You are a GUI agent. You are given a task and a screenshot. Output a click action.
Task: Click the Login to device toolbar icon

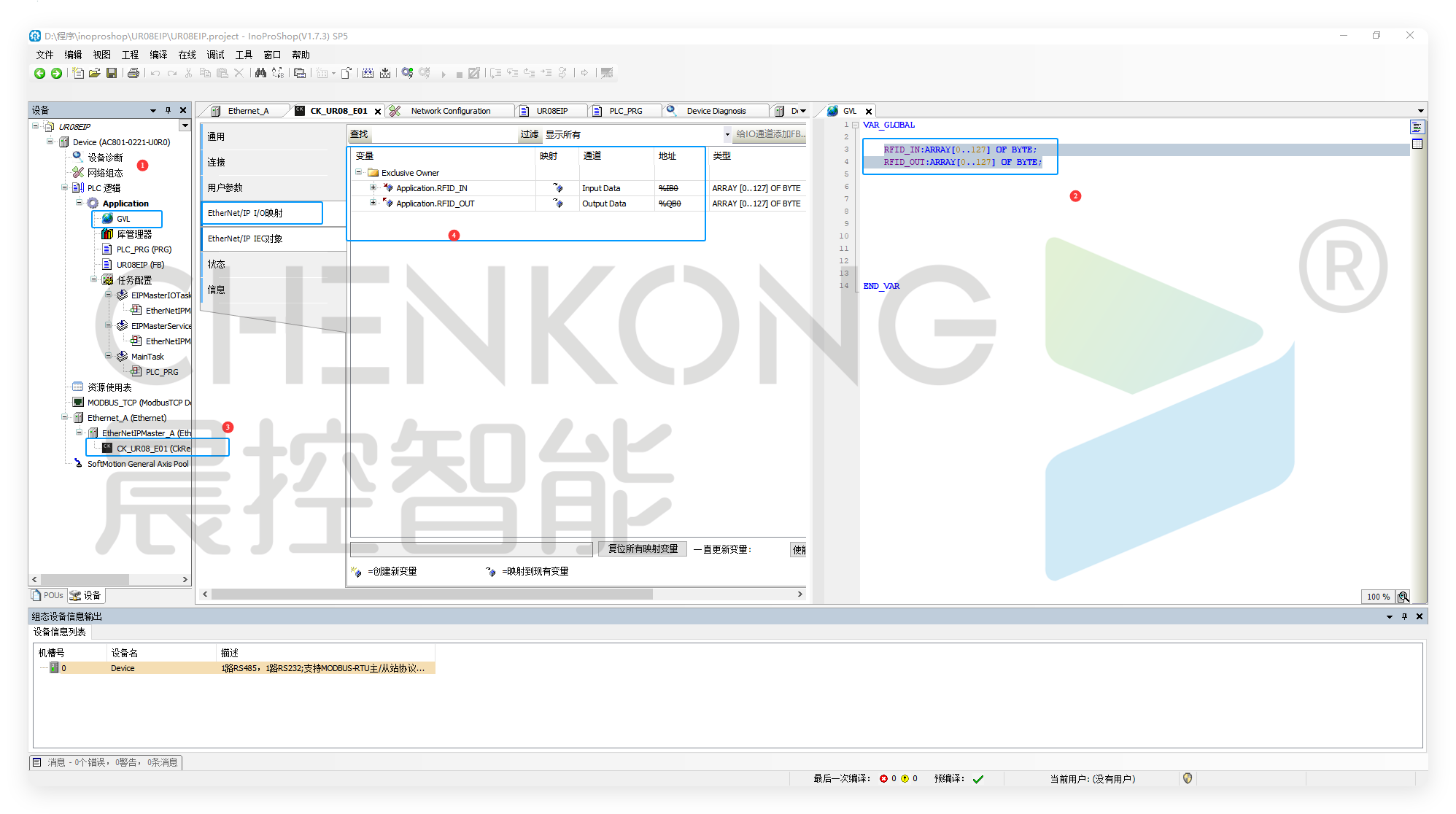pyautogui.click(x=407, y=73)
